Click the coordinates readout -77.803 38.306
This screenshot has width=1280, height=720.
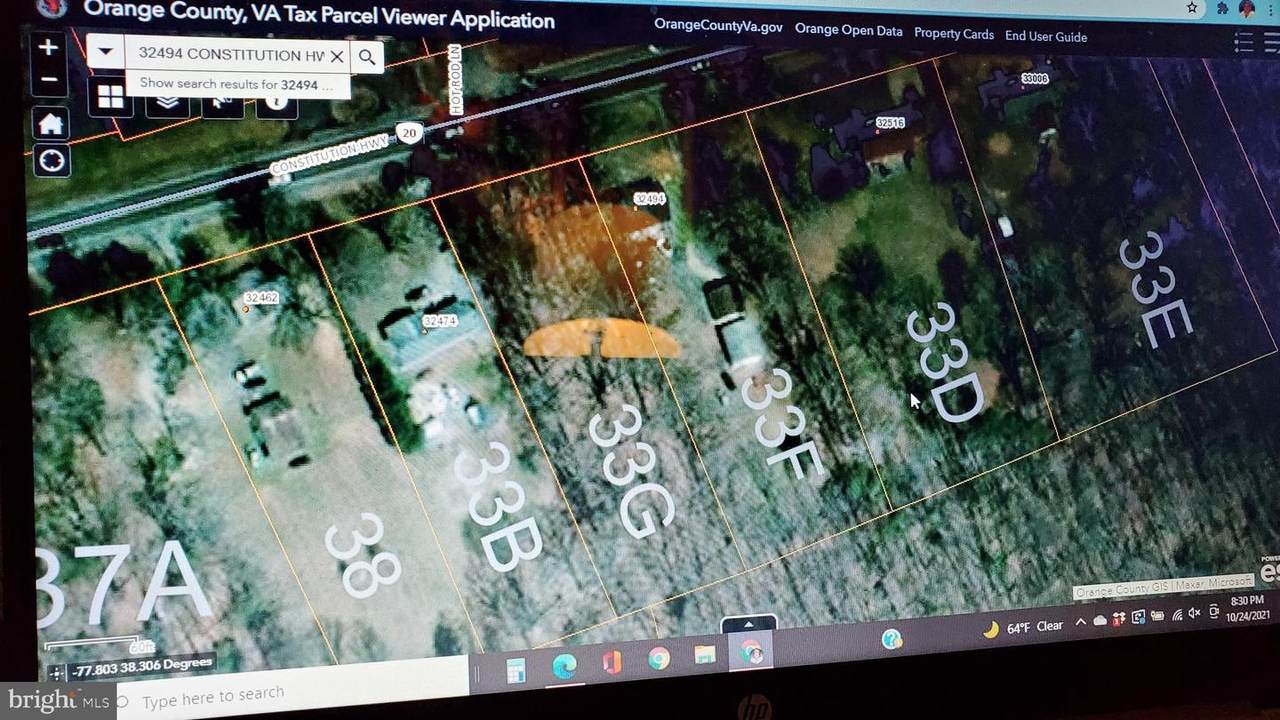tap(142, 664)
